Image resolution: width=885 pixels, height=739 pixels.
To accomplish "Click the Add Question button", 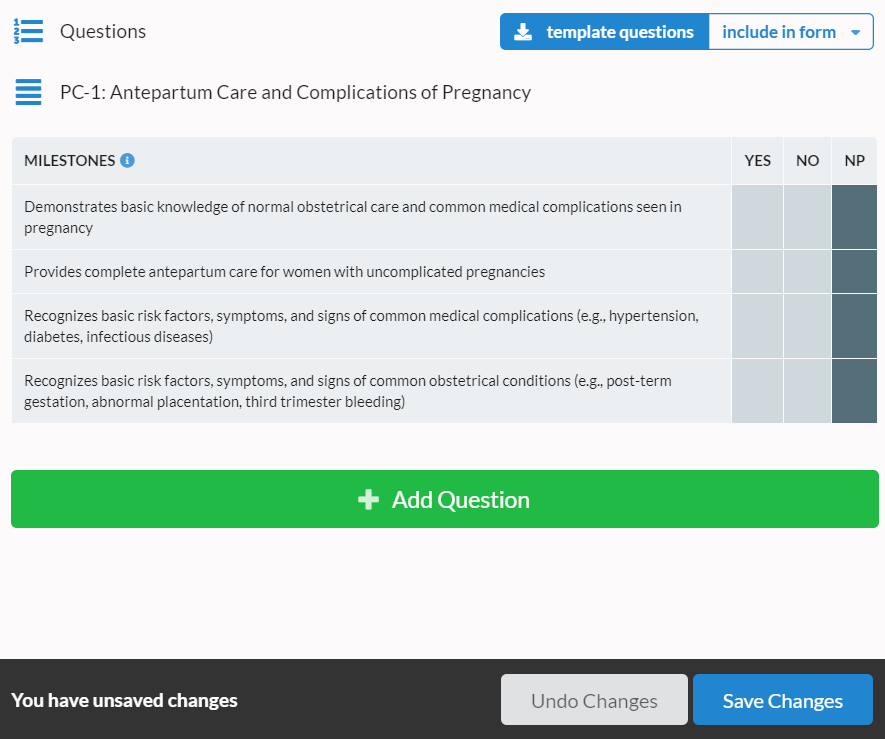I will tap(443, 499).
